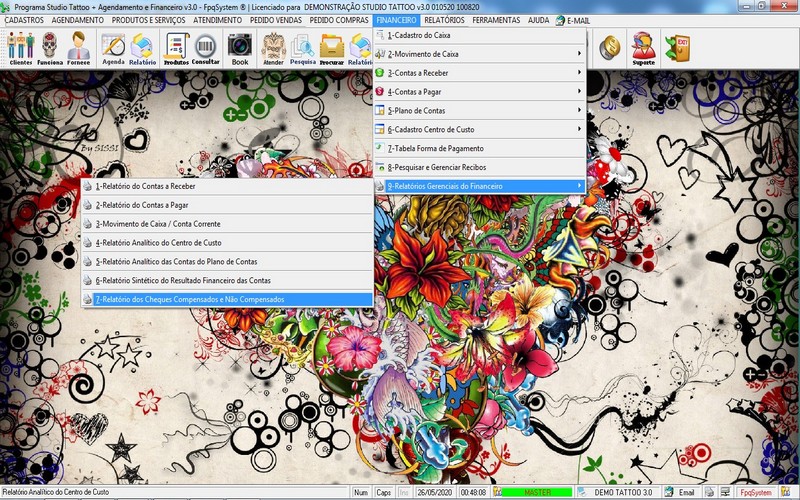The image size is (800, 500).
Task: Click the Atender tattoo icon
Action: [273, 48]
